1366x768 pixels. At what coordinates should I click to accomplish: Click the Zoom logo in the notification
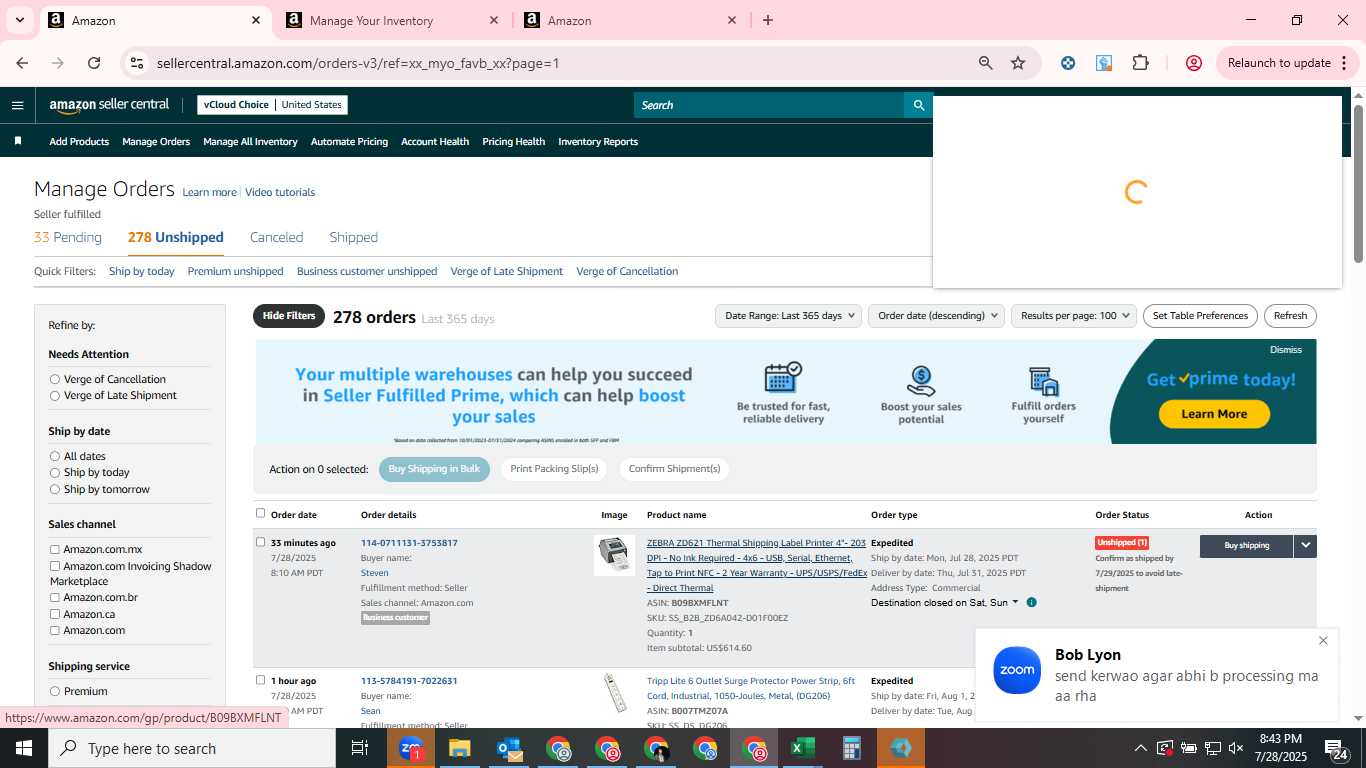click(1017, 670)
